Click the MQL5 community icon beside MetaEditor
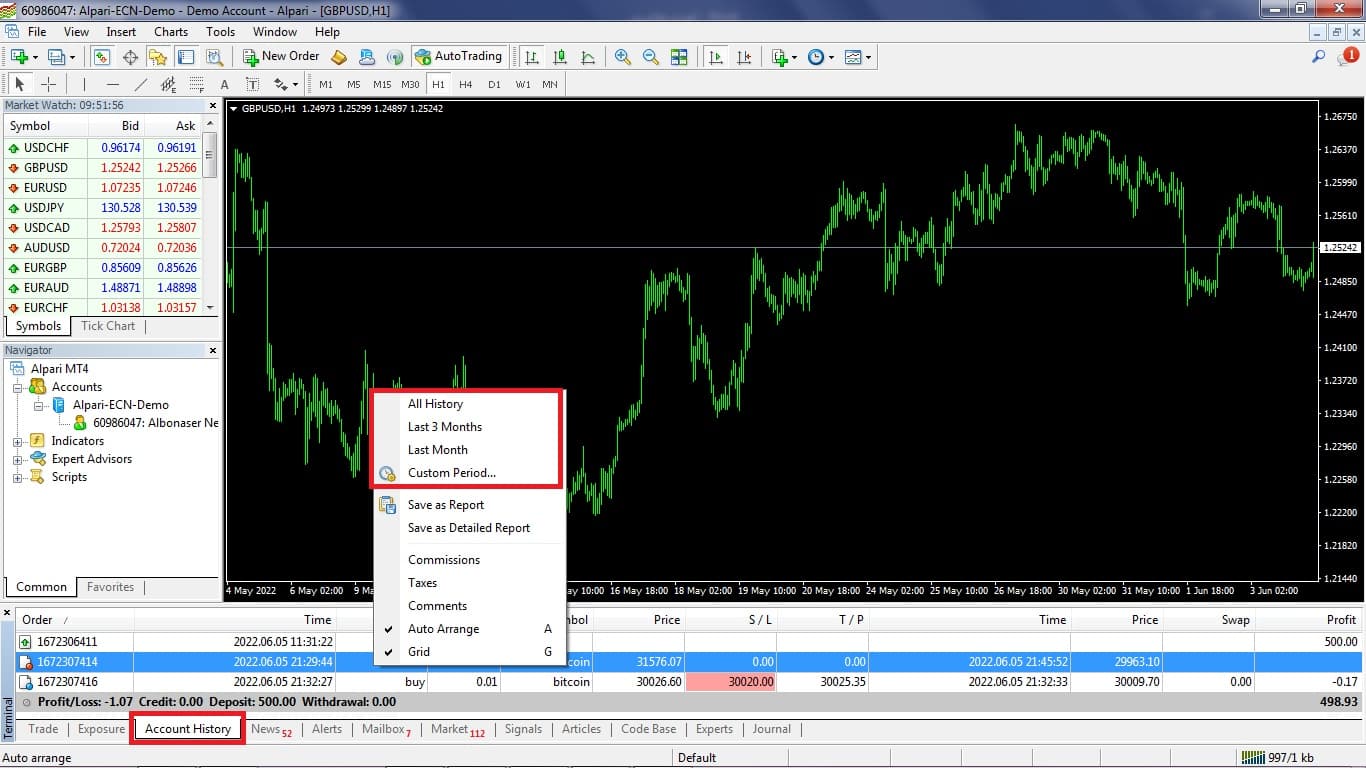 click(367, 57)
